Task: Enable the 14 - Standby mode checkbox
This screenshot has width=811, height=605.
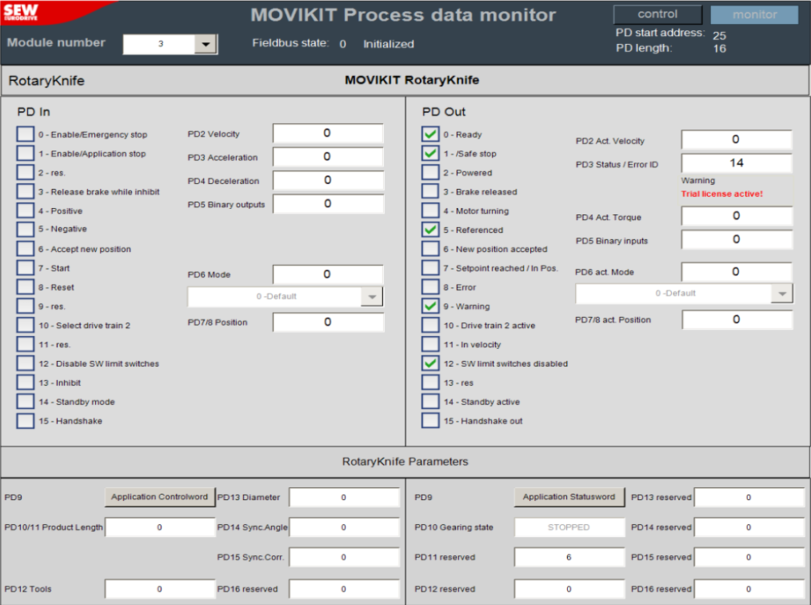Action: point(25,402)
